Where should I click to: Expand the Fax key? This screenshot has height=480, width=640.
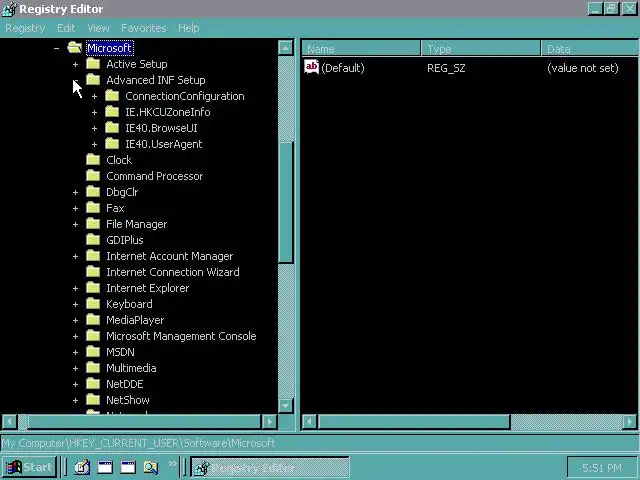pos(76,208)
